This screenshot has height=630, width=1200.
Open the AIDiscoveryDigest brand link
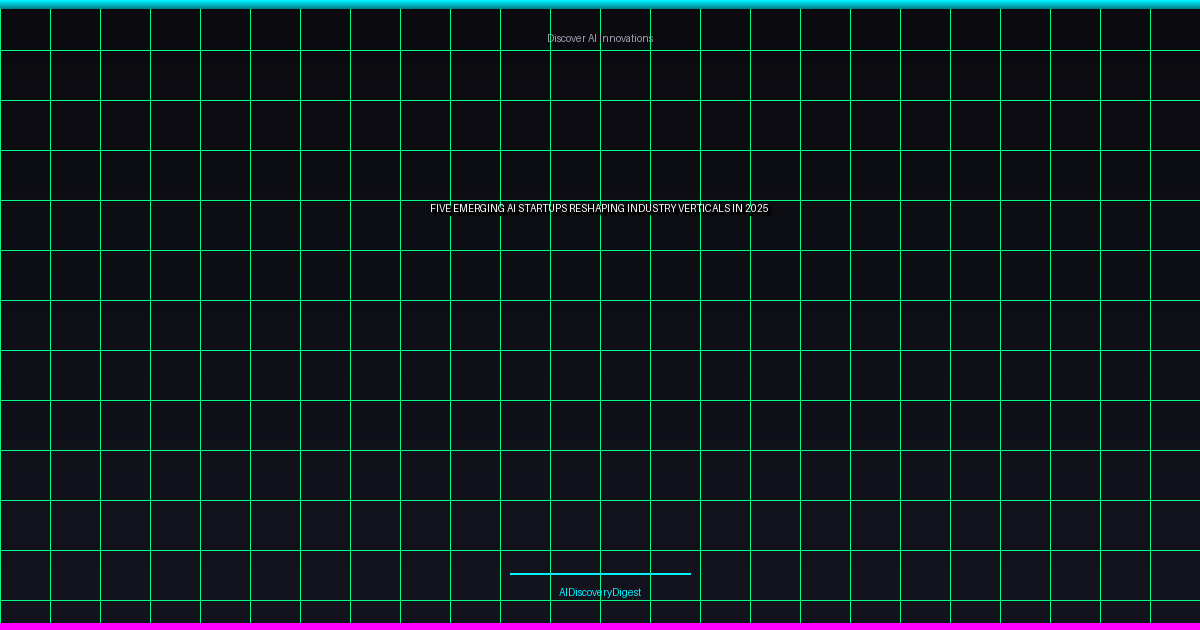[x=600, y=592]
